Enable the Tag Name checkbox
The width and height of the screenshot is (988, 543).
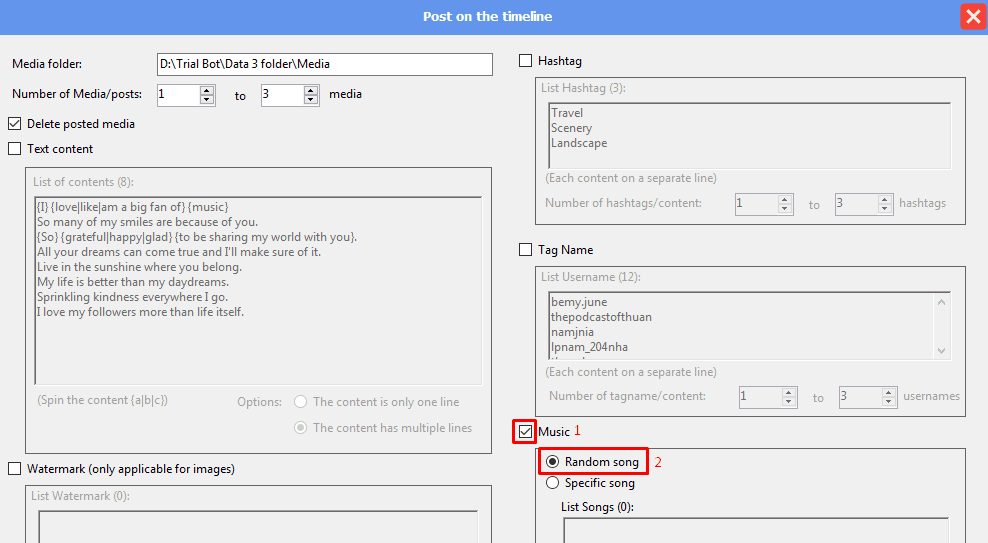(x=526, y=250)
